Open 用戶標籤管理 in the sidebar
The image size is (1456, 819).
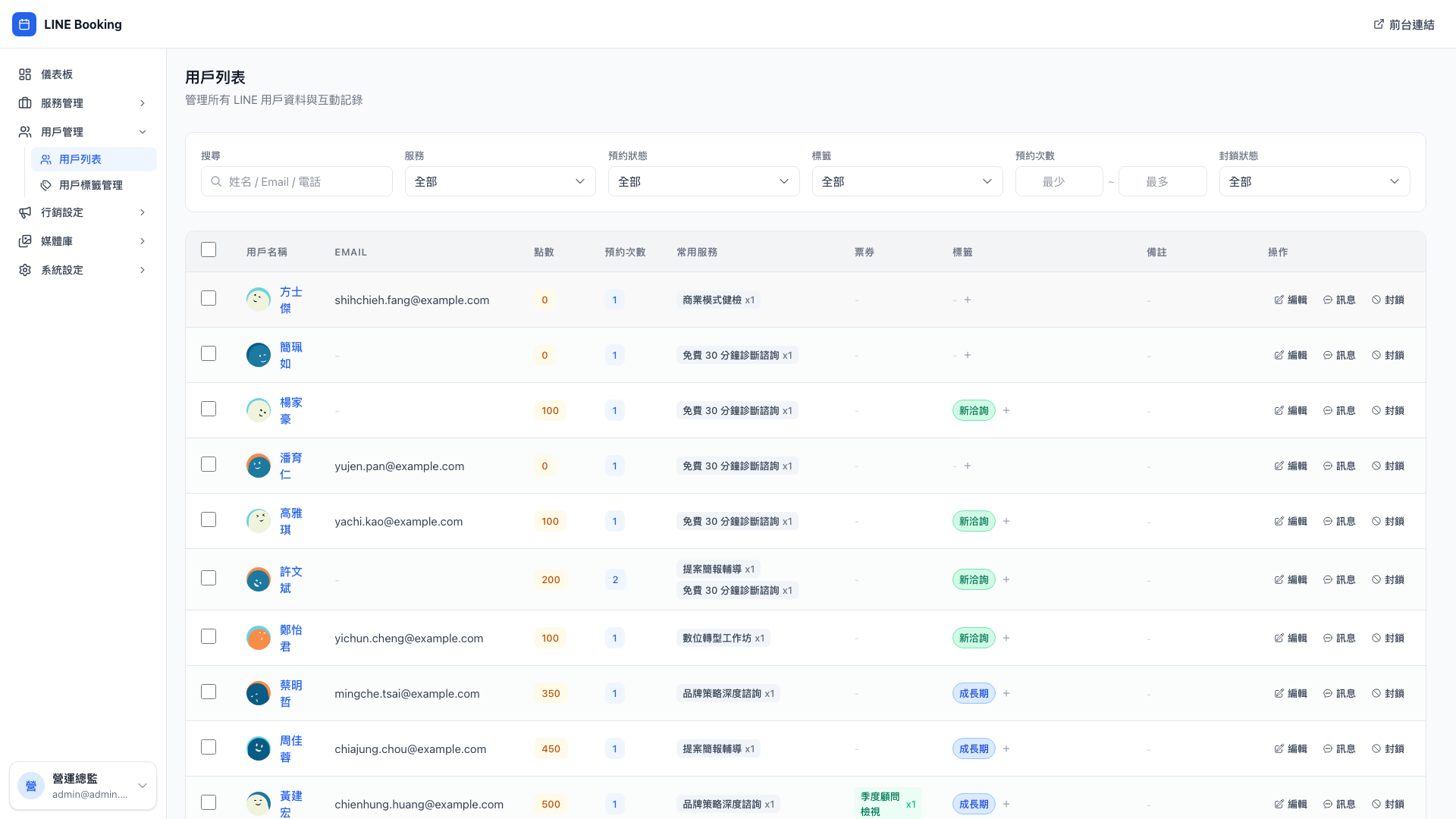94,185
